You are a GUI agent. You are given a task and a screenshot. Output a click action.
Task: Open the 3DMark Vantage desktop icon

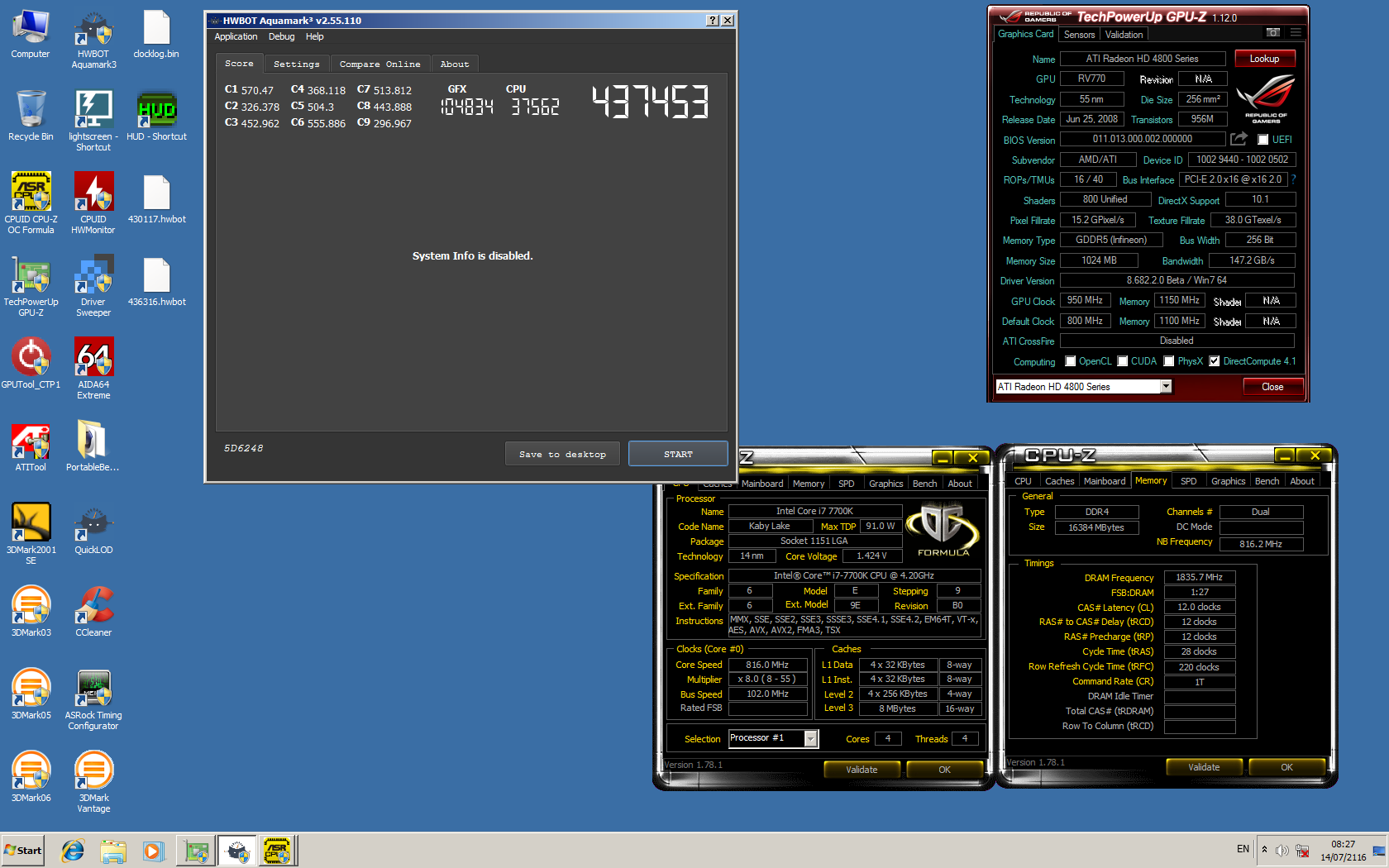(93, 782)
